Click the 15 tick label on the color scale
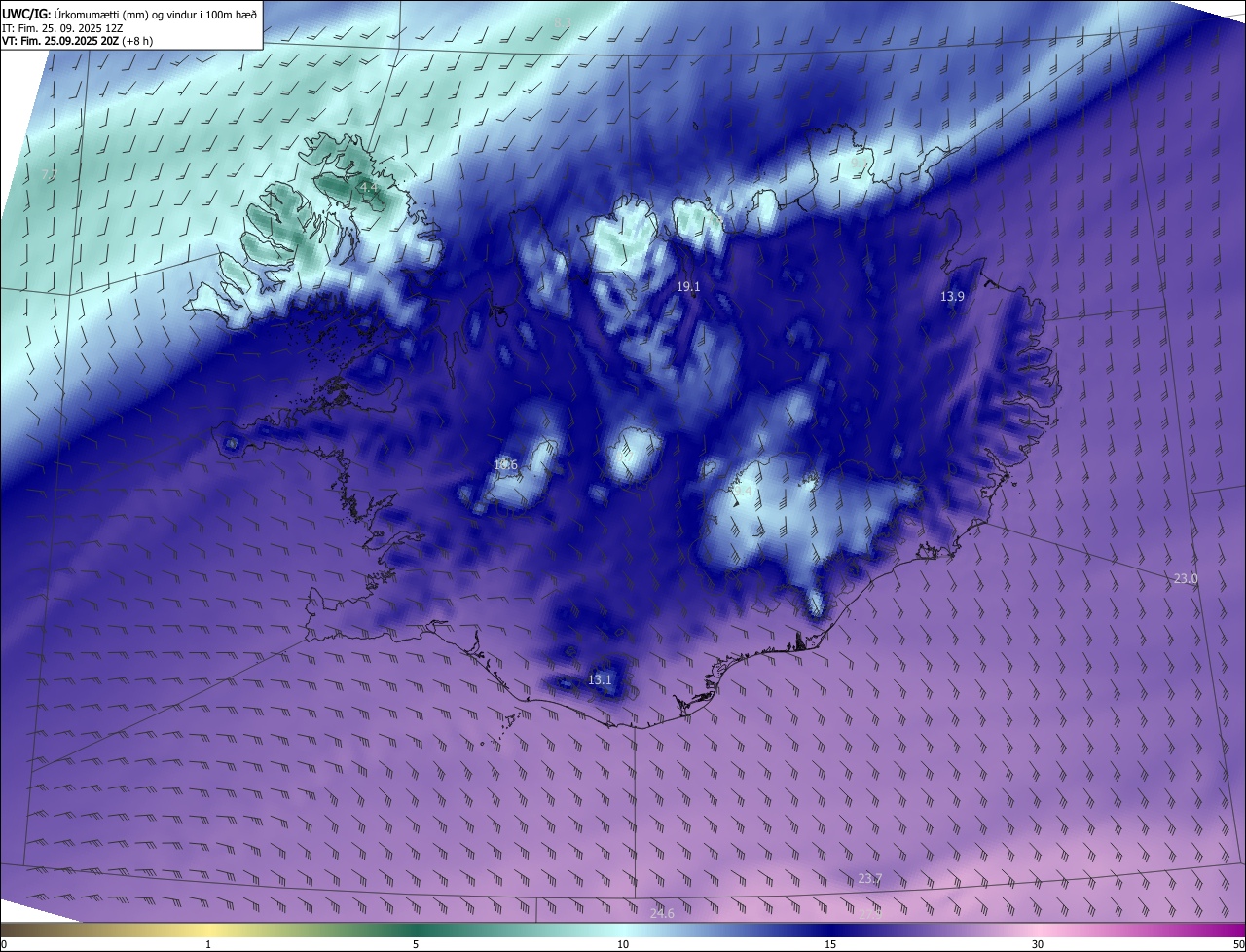This screenshot has width=1246, height=952. tap(830, 944)
